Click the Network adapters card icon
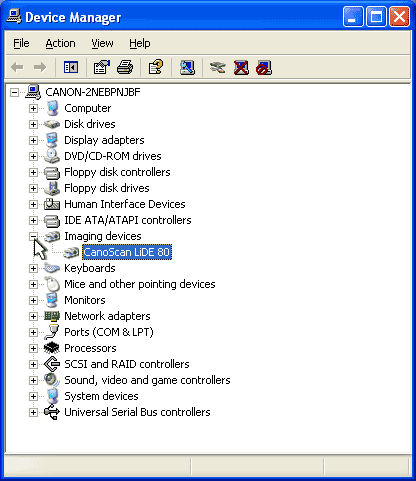The width and height of the screenshot is (416, 481). pos(52,316)
